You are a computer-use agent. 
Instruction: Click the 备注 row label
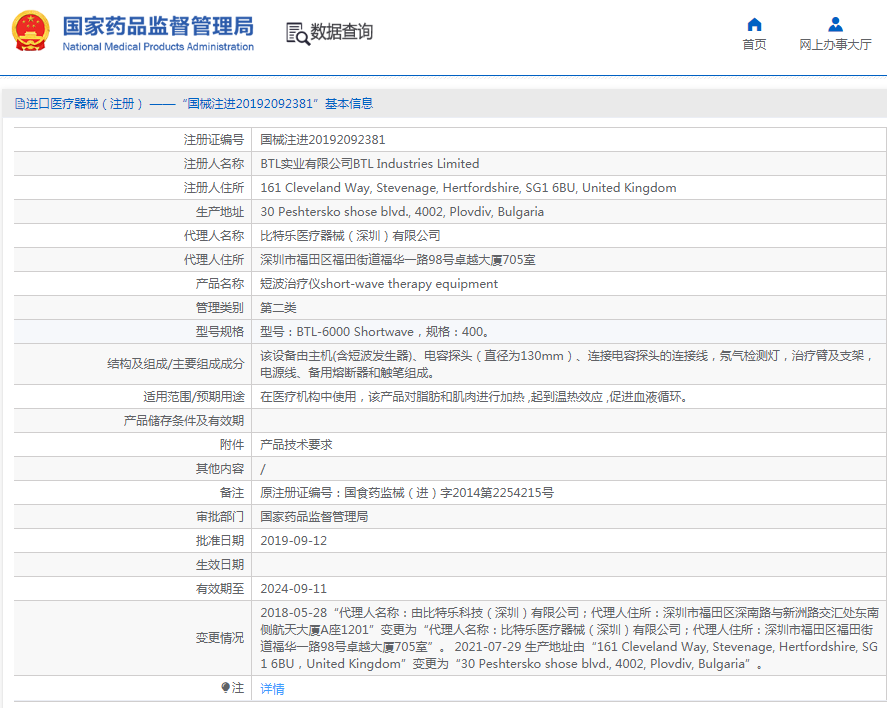(x=231, y=493)
